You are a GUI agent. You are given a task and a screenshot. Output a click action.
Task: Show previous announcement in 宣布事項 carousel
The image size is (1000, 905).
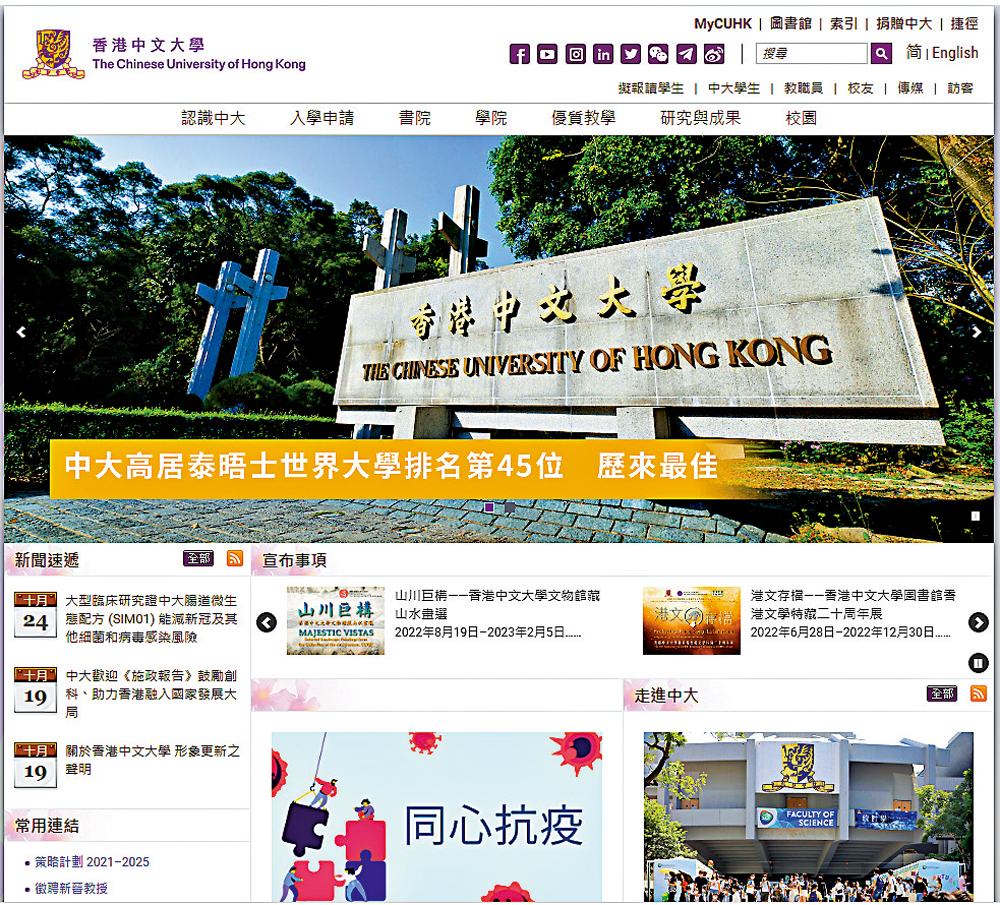(267, 622)
